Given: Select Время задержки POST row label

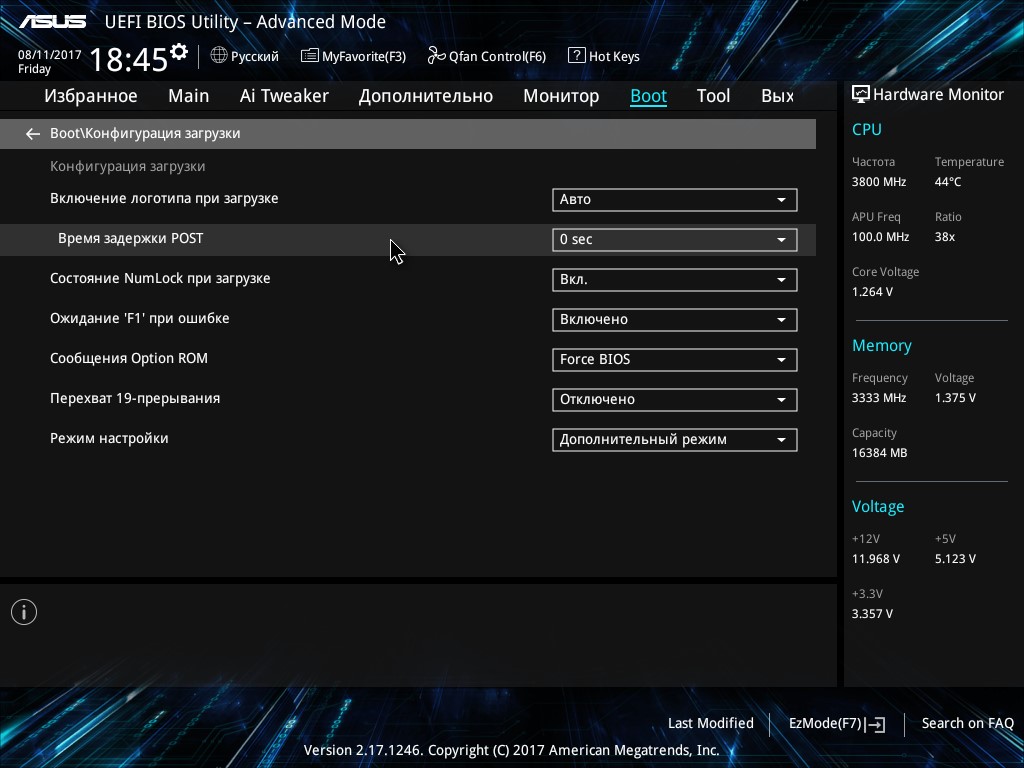Looking at the screenshot, I should [x=131, y=239].
